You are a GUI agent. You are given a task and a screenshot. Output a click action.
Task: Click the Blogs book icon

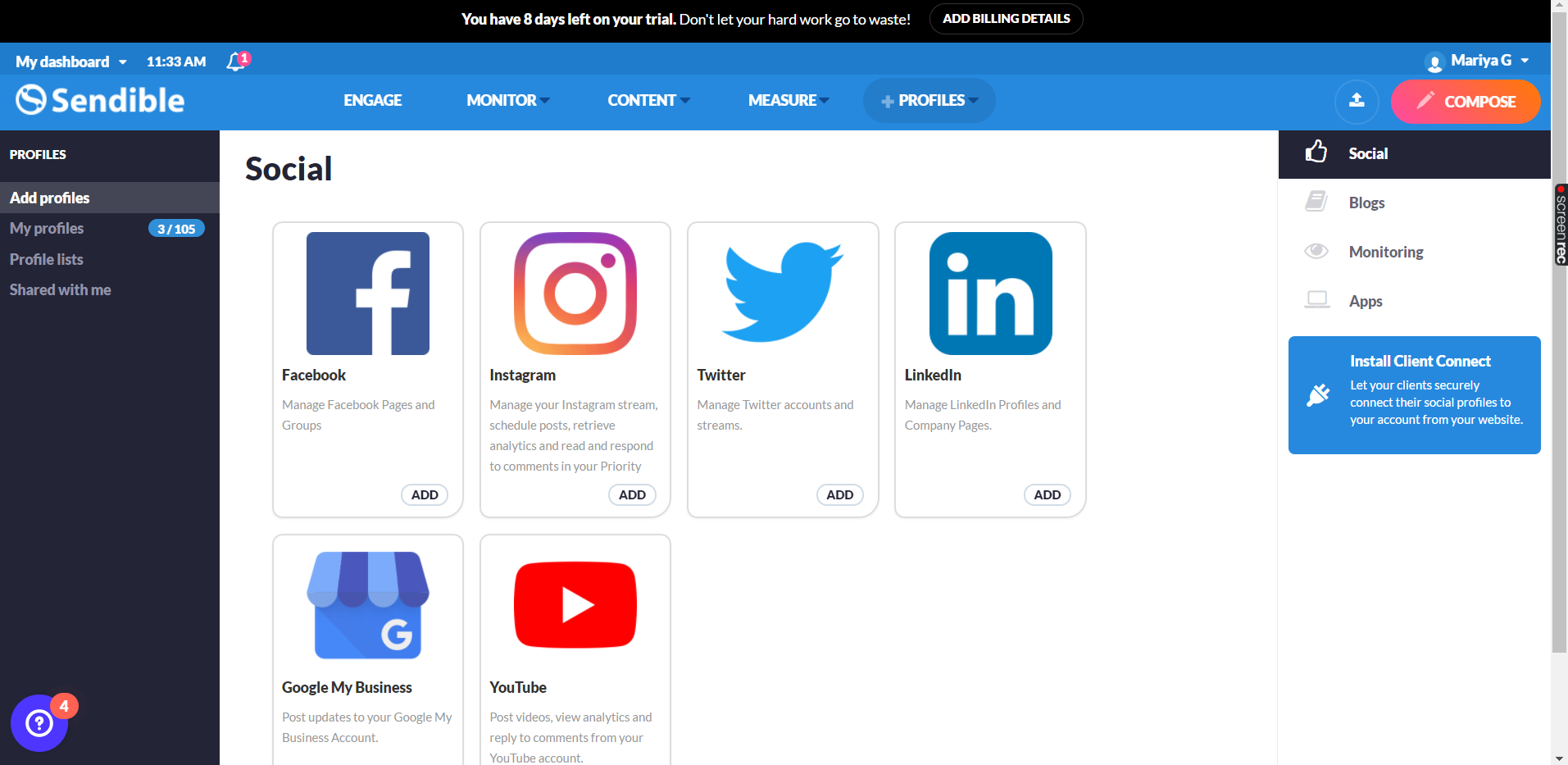(x=1316, y=202)
